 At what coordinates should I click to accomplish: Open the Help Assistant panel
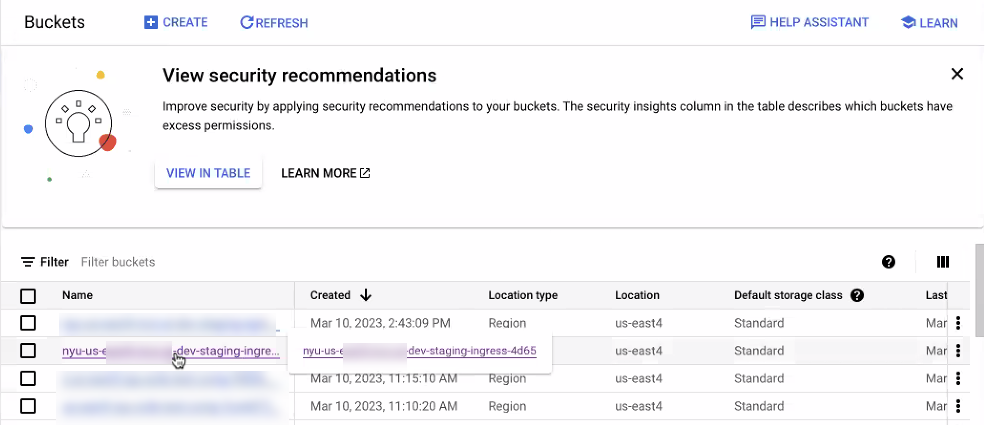pos(810,23)
